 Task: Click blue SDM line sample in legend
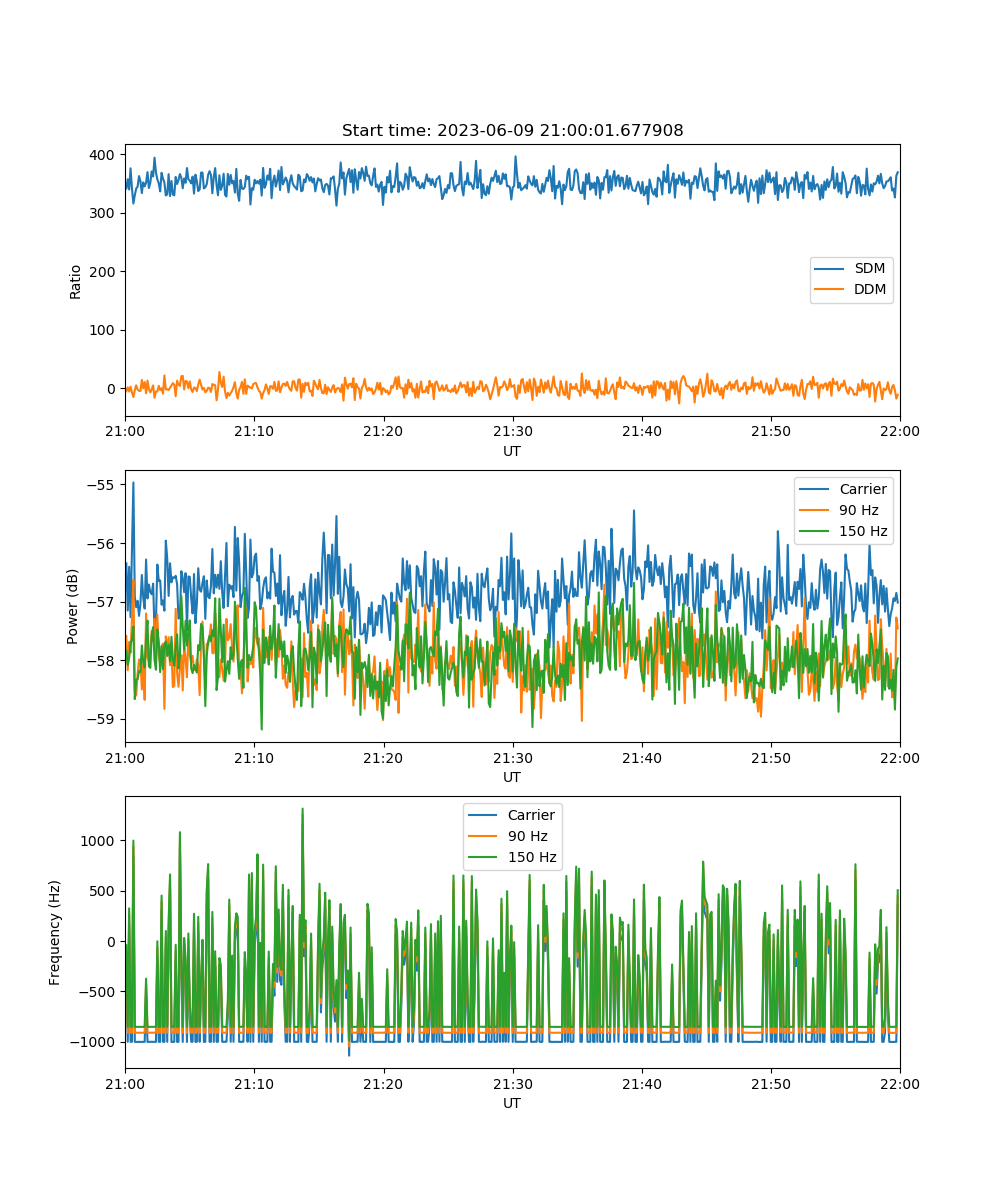pos(831,269)
